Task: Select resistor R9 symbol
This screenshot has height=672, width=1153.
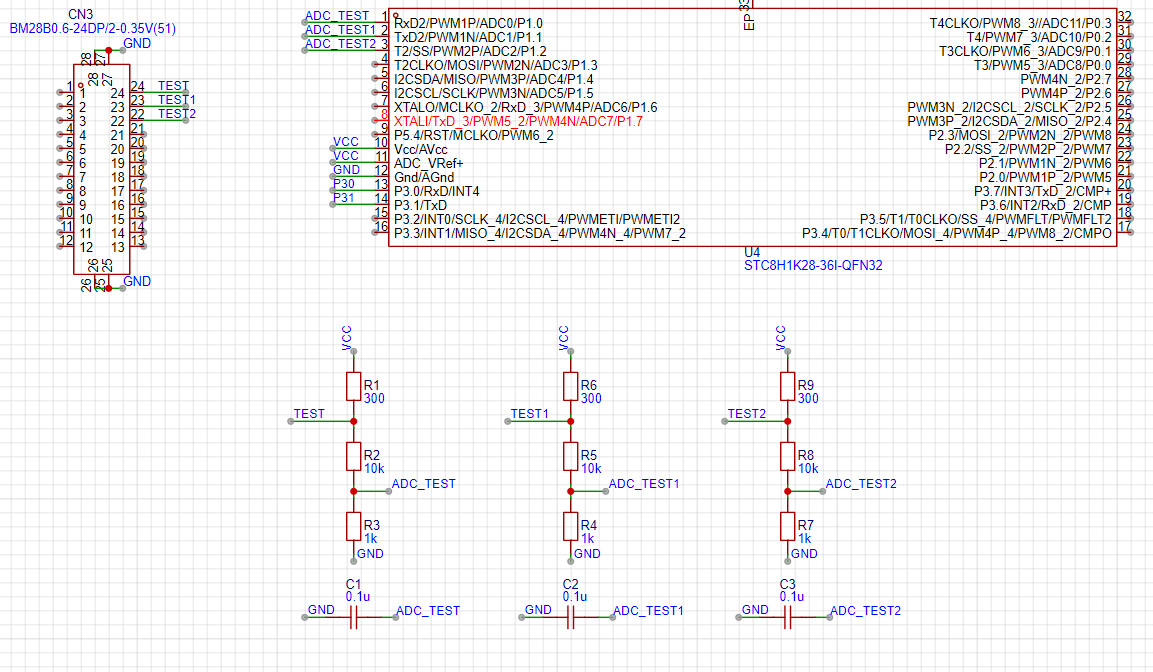Action: pyautogui.click(x=787, y=387)
